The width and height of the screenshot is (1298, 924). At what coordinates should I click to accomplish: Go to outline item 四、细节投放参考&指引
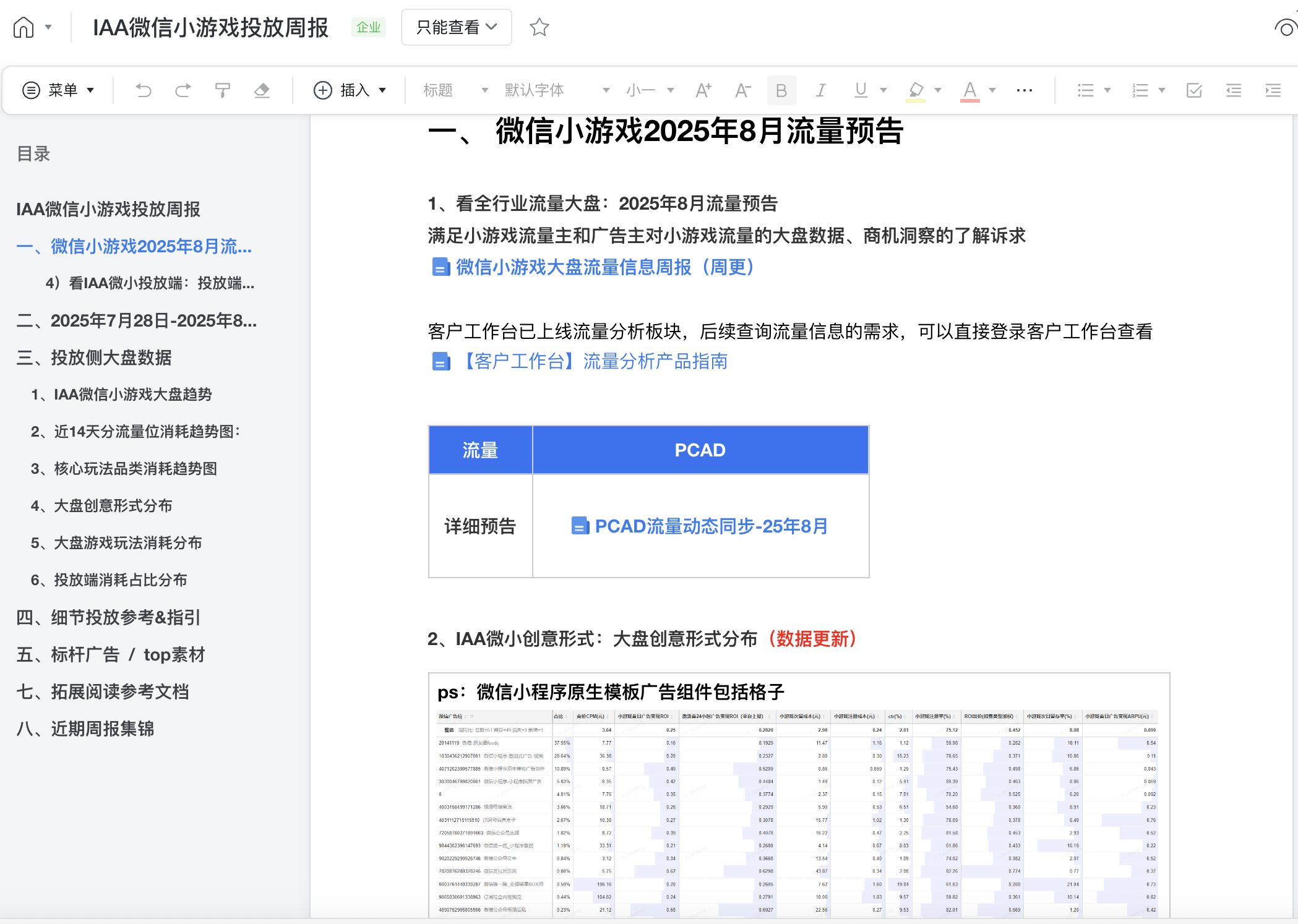coord(108,617)
